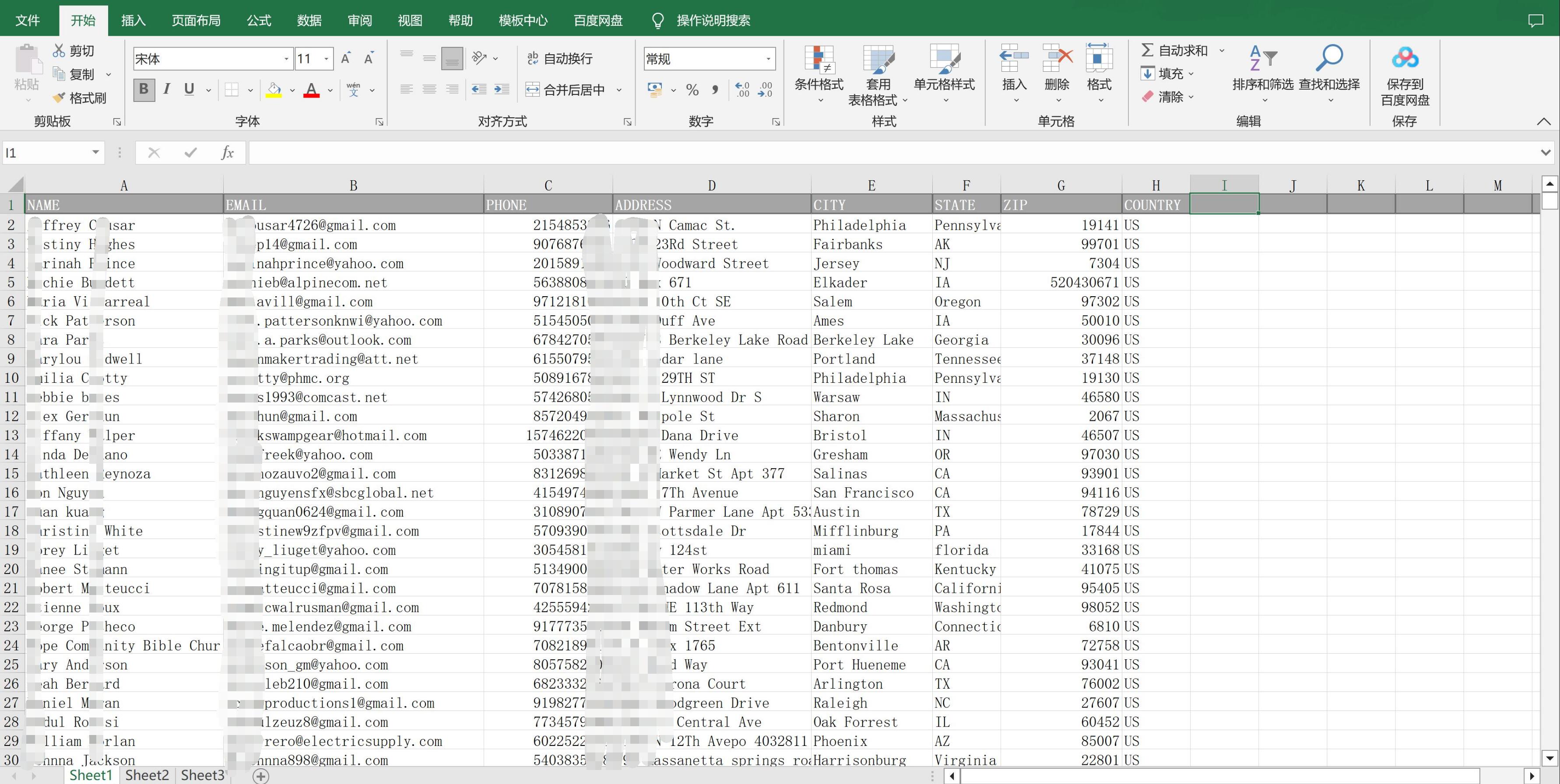Click the accounting number format icon

(654, 90)
